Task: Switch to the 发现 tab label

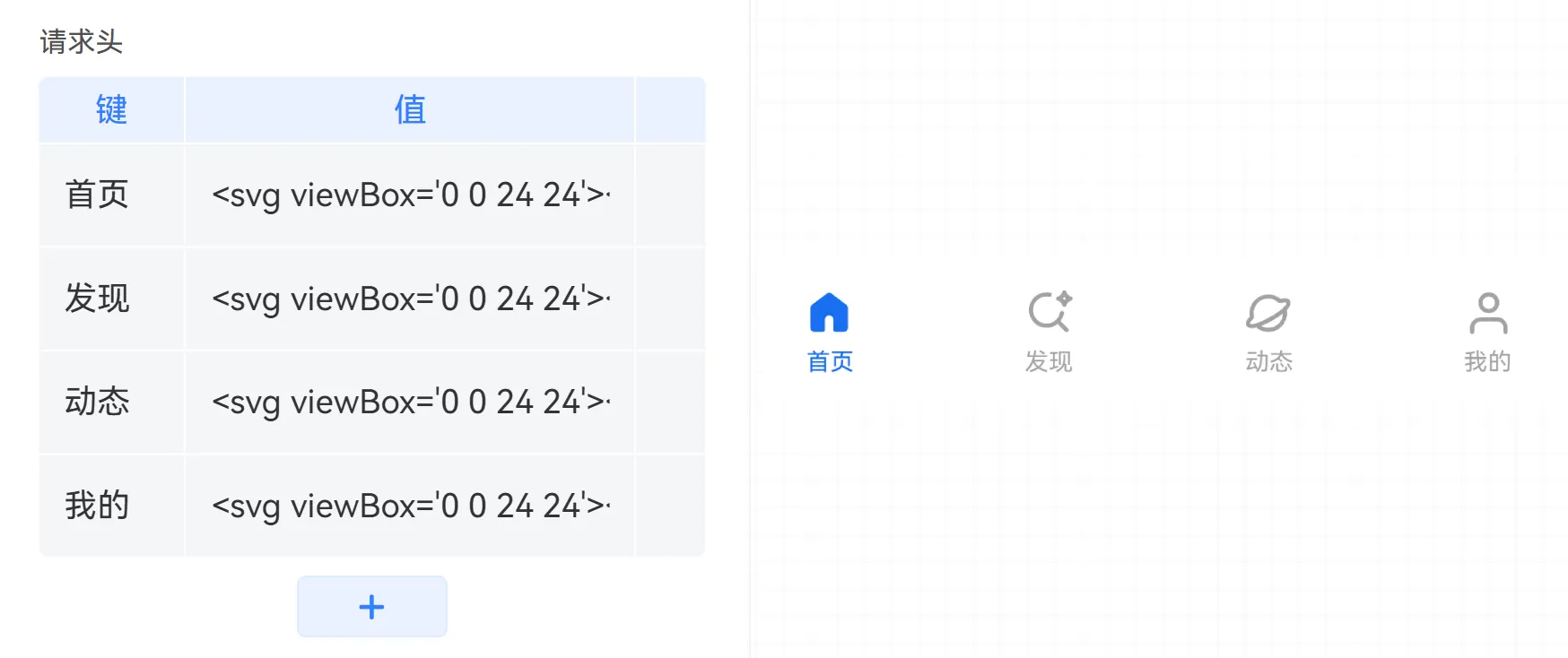Action: 1049,361
